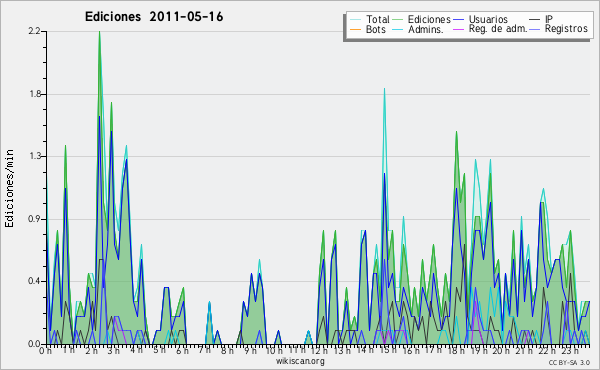Image resolution: width=600 pixels, height=370 pixels.
Task: Select the 'IP' legend label
Action: coord(549,19)
